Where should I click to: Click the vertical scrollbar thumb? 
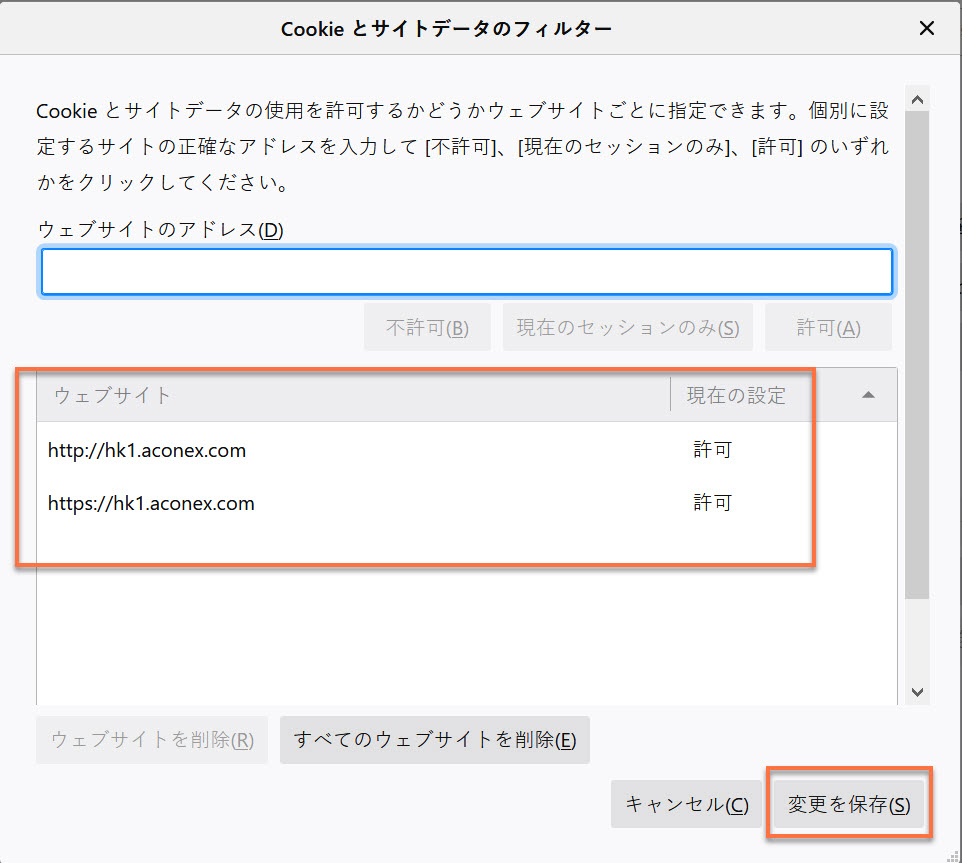(x=917, y=355)
